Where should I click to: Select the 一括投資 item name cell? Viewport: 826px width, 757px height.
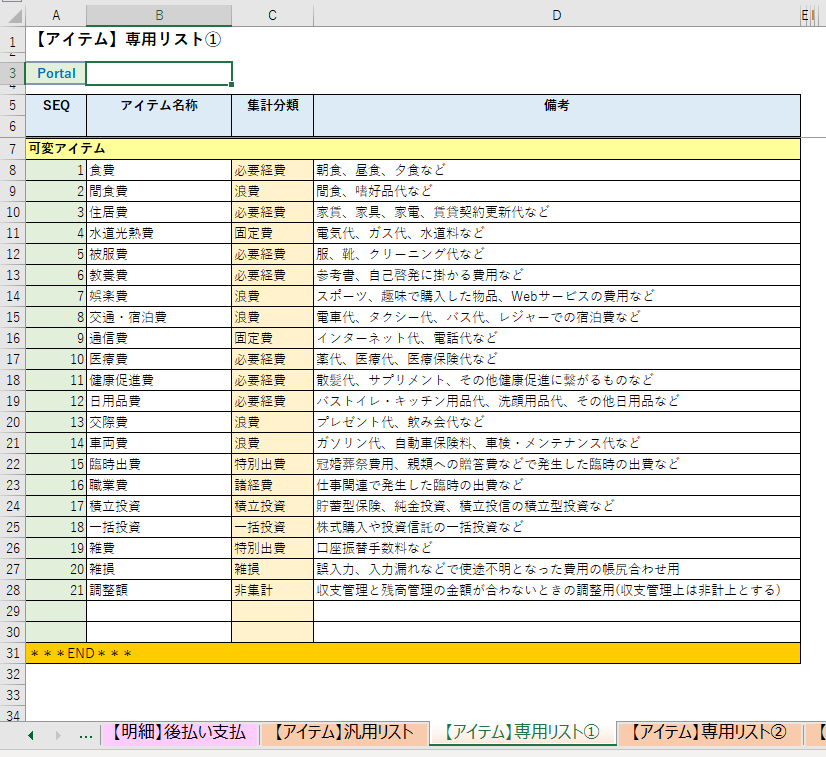click(x=159, y=527)
